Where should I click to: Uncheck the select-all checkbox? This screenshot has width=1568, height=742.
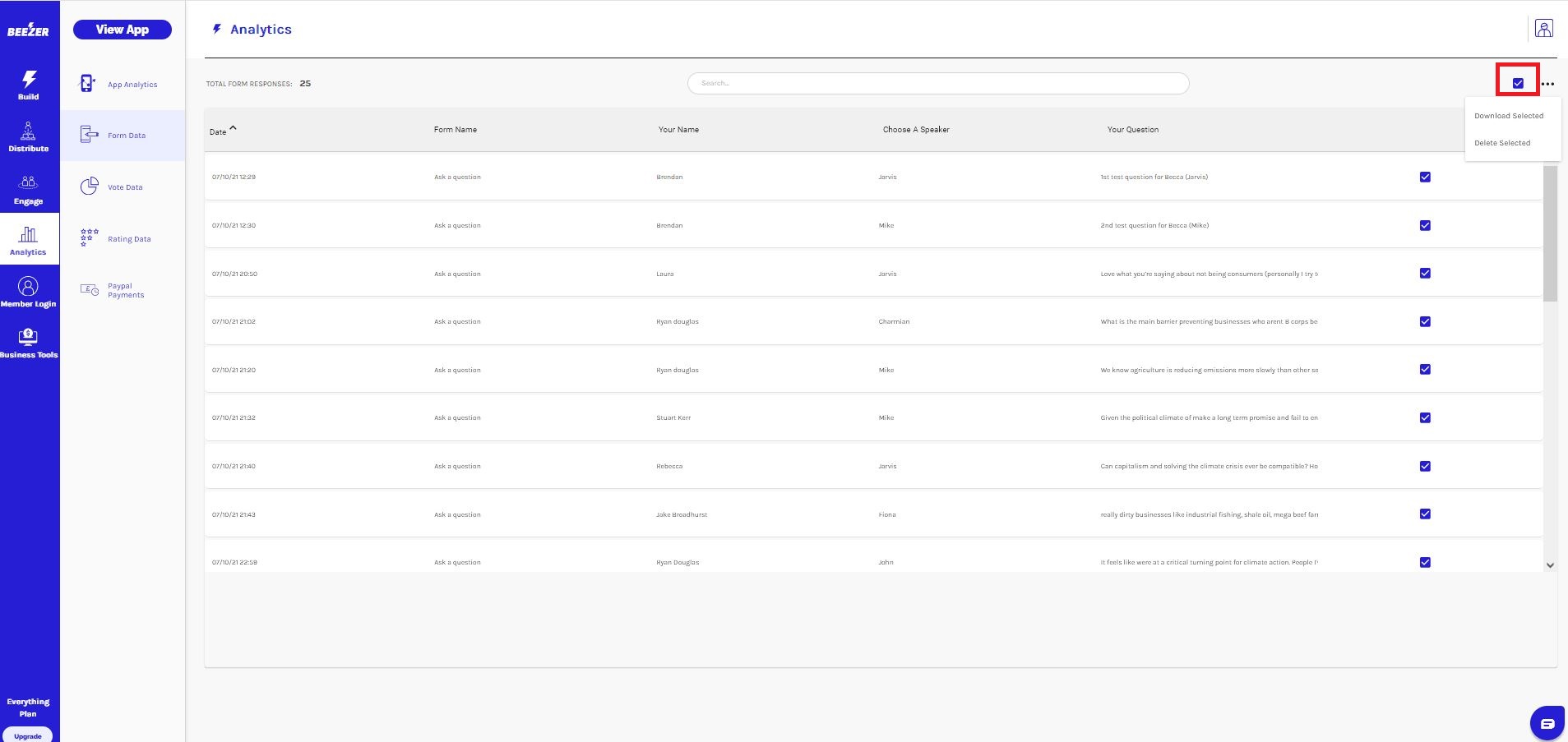click(x=1518, y=83)
